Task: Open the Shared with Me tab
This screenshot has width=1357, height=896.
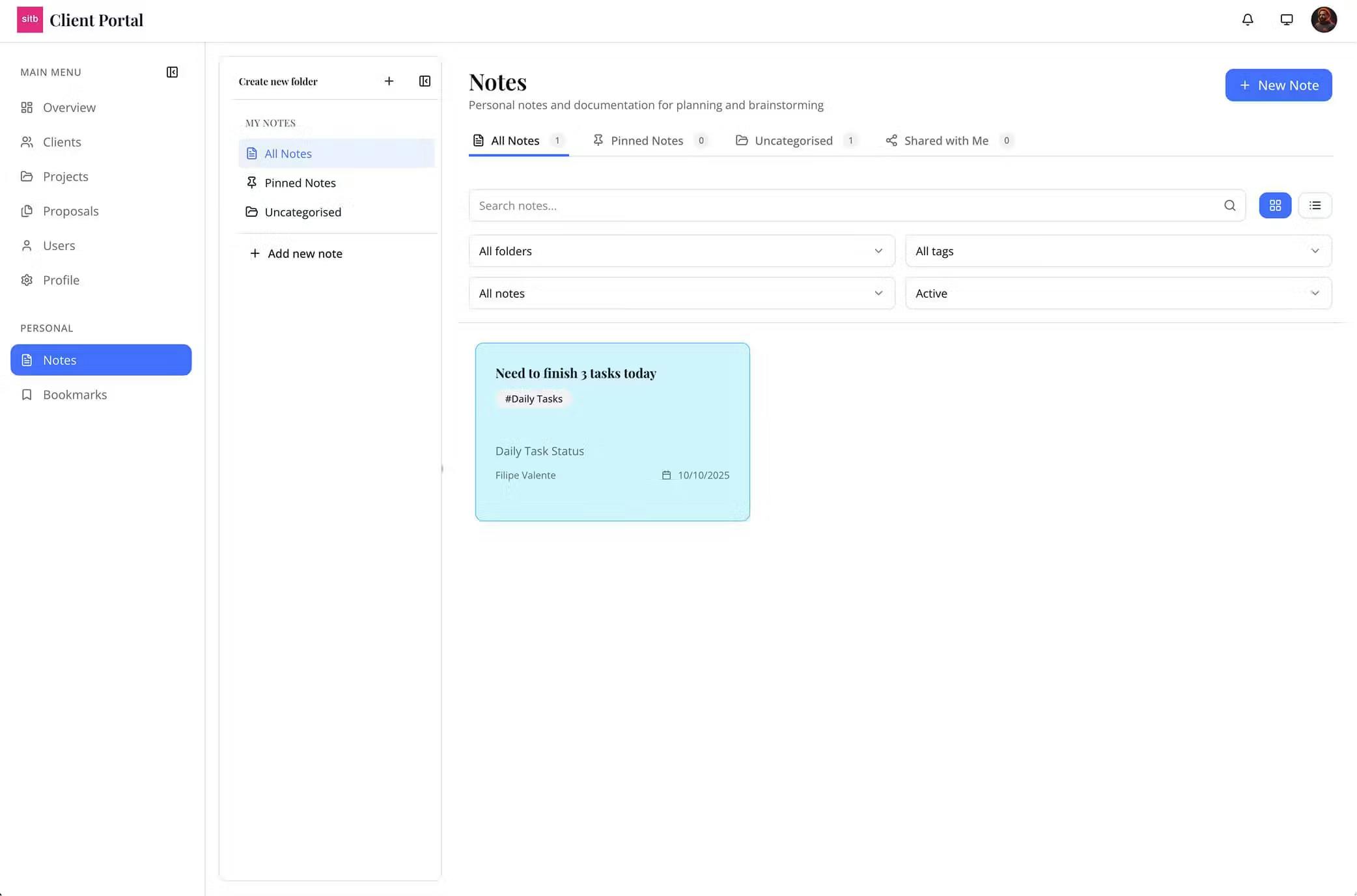Action: click(x=945, y=141)
